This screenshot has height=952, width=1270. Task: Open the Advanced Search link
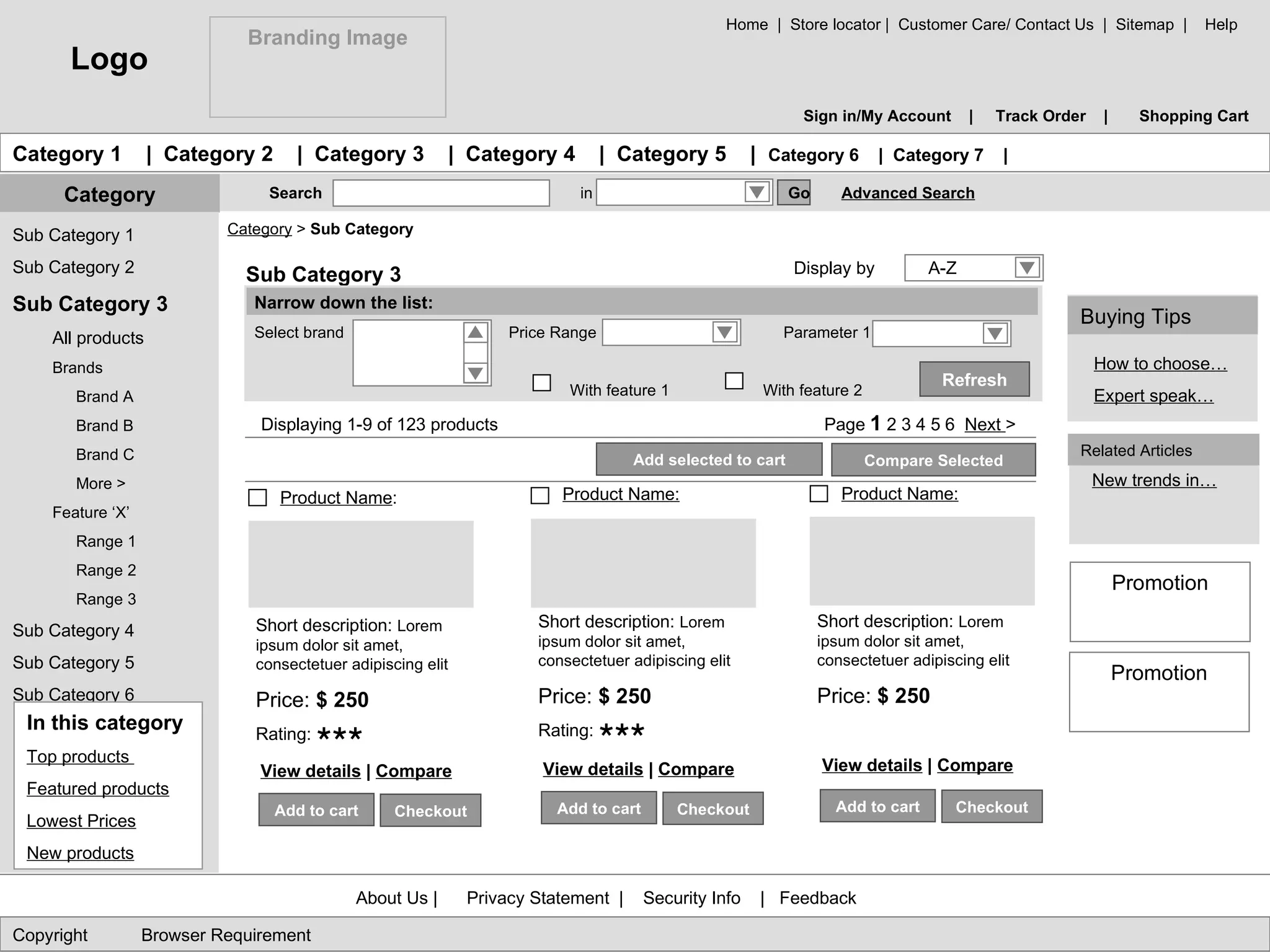[907, 193]
